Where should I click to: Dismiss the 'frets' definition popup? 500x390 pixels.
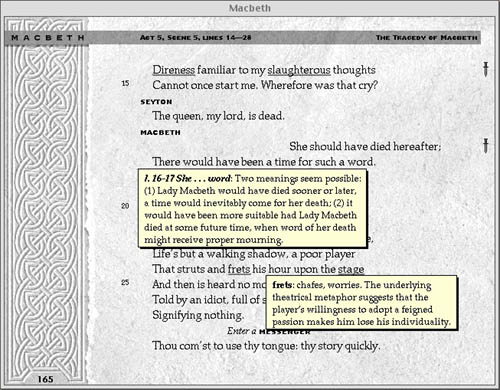tap(362, 303)
